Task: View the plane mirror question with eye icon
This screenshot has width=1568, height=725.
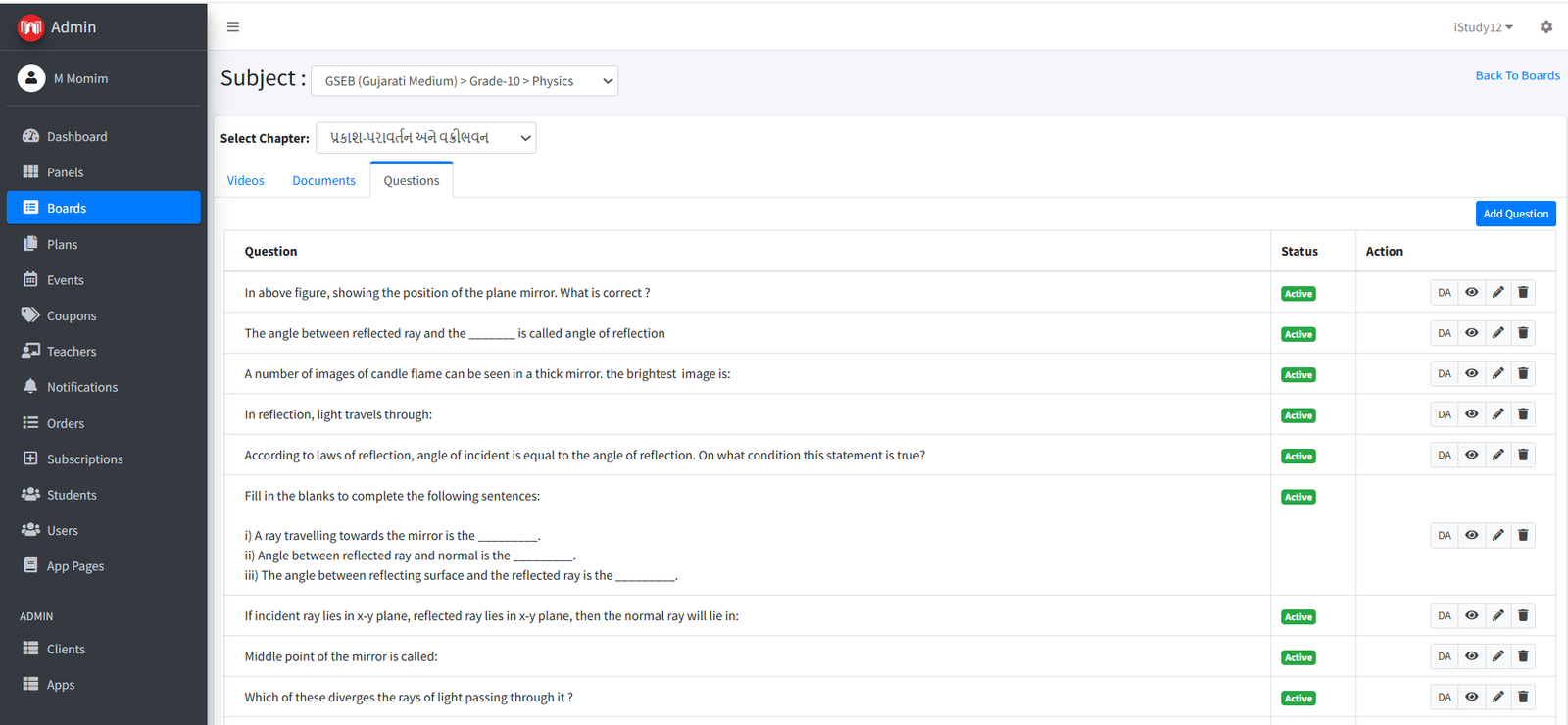Action: pyautogui.click(x=1471, y=292)
